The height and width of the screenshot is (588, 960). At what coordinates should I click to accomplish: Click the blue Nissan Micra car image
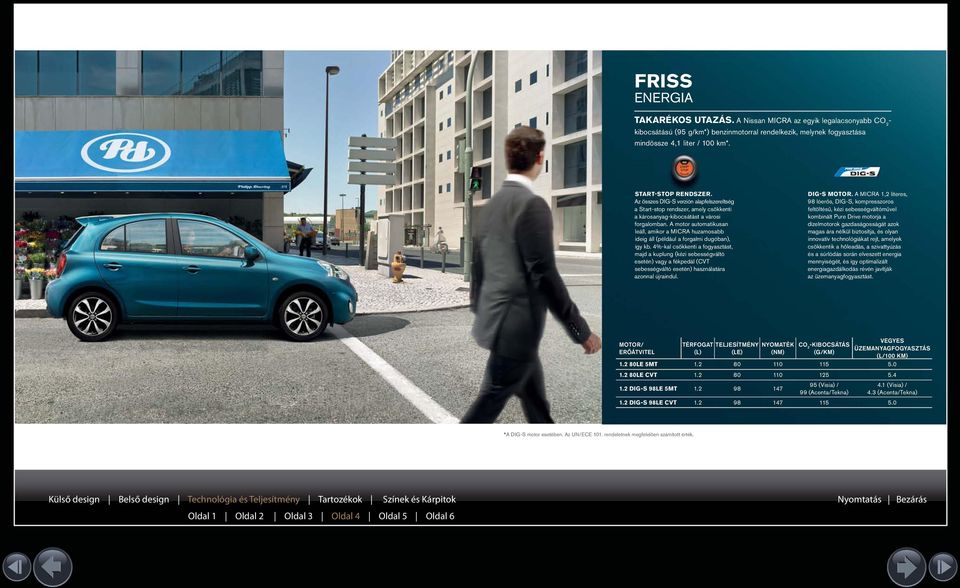(201, 276)
